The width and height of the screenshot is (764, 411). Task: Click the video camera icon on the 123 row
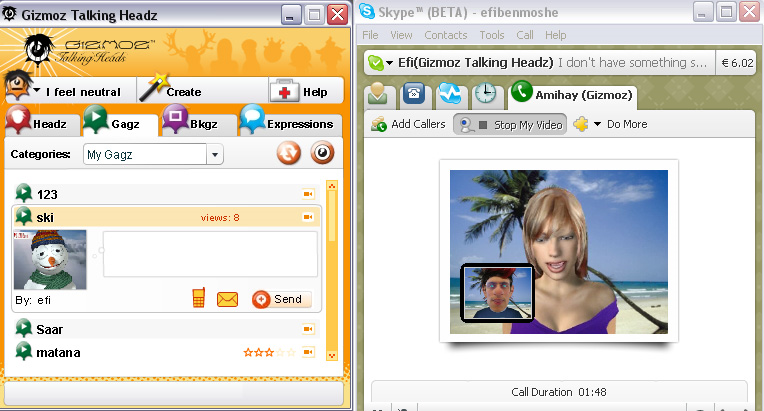tap(308, 194)
